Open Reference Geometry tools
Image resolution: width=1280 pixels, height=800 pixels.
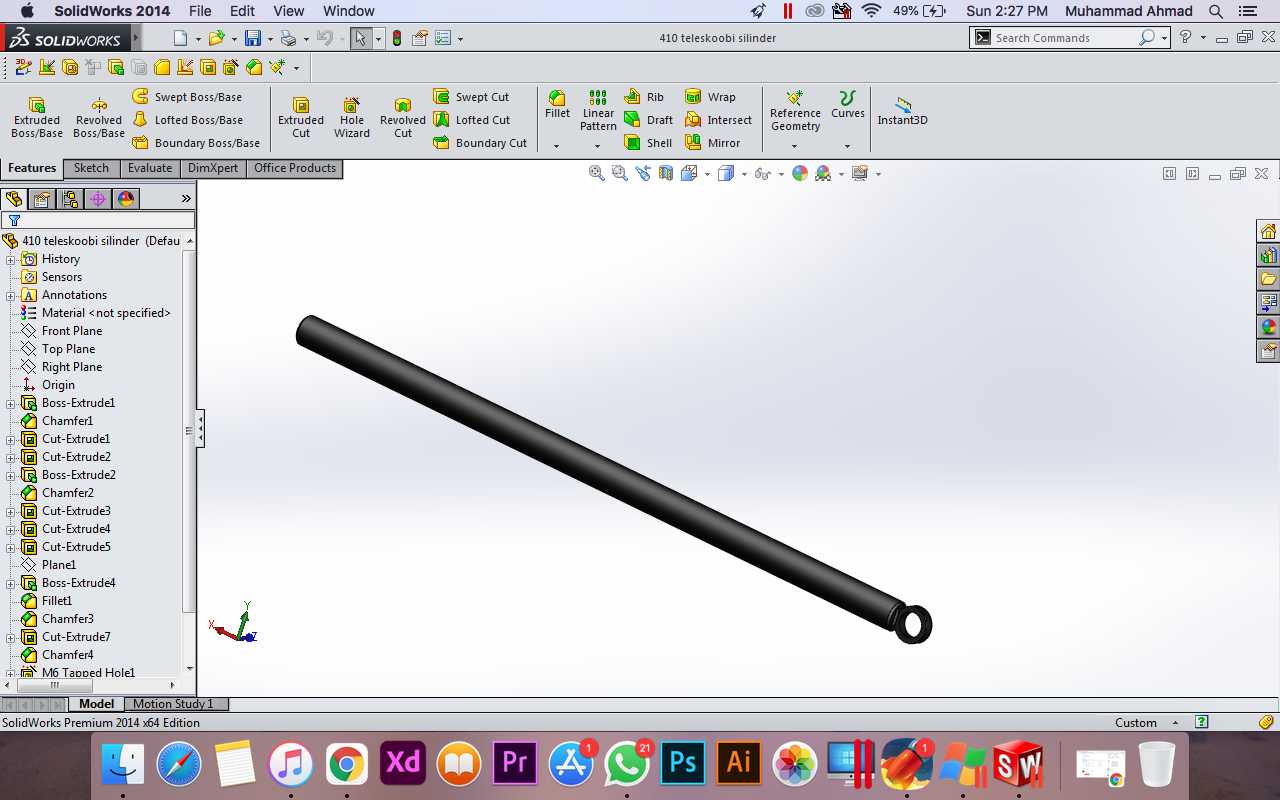[795, 111]
